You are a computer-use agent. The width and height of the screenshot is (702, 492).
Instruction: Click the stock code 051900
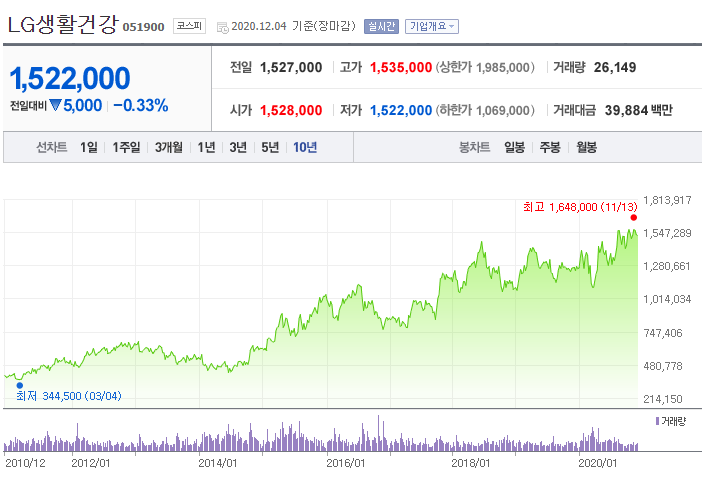click(x=143, y=27)
